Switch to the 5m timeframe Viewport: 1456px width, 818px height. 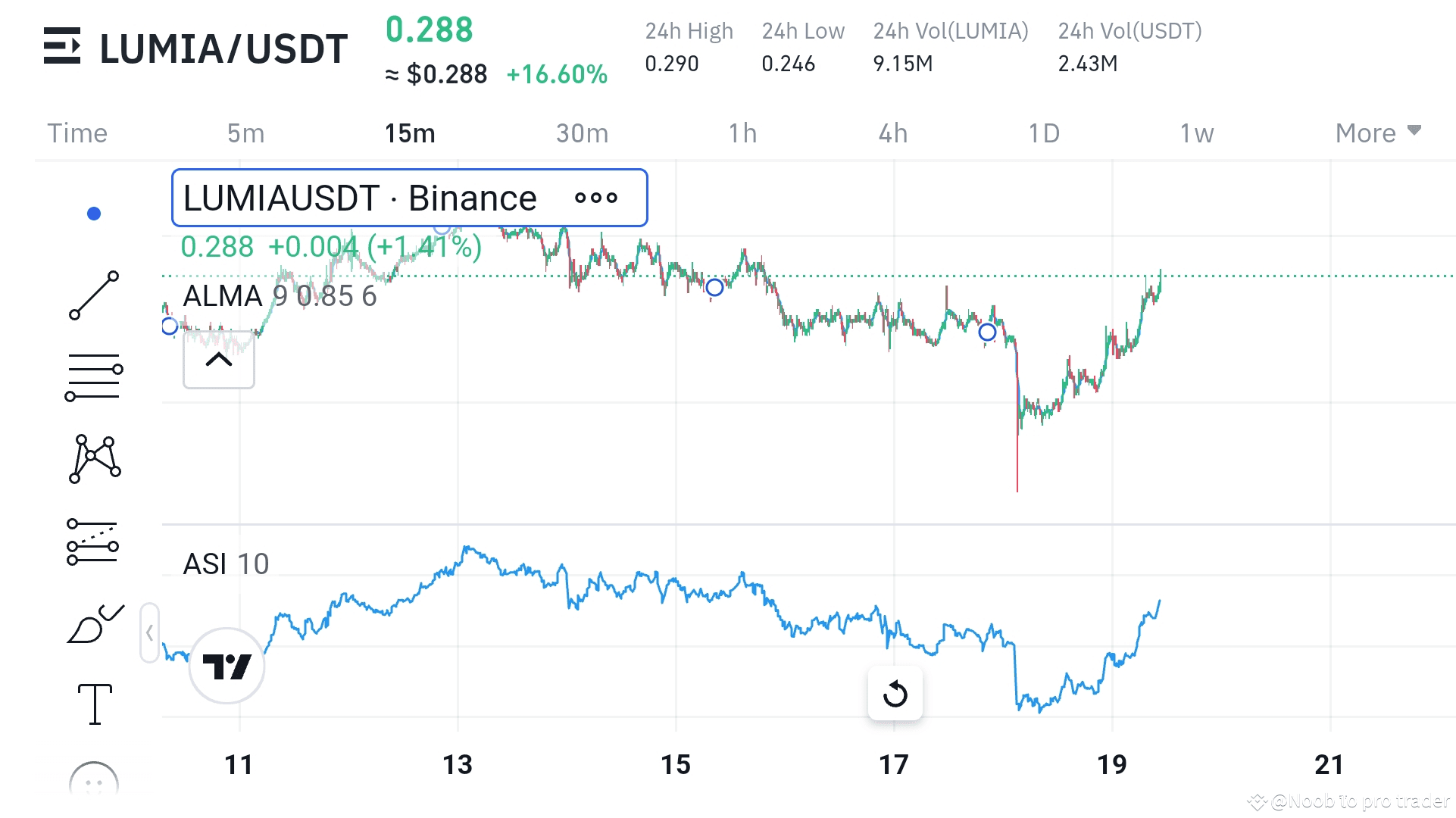pyautogui.click(x=245, y=133)
